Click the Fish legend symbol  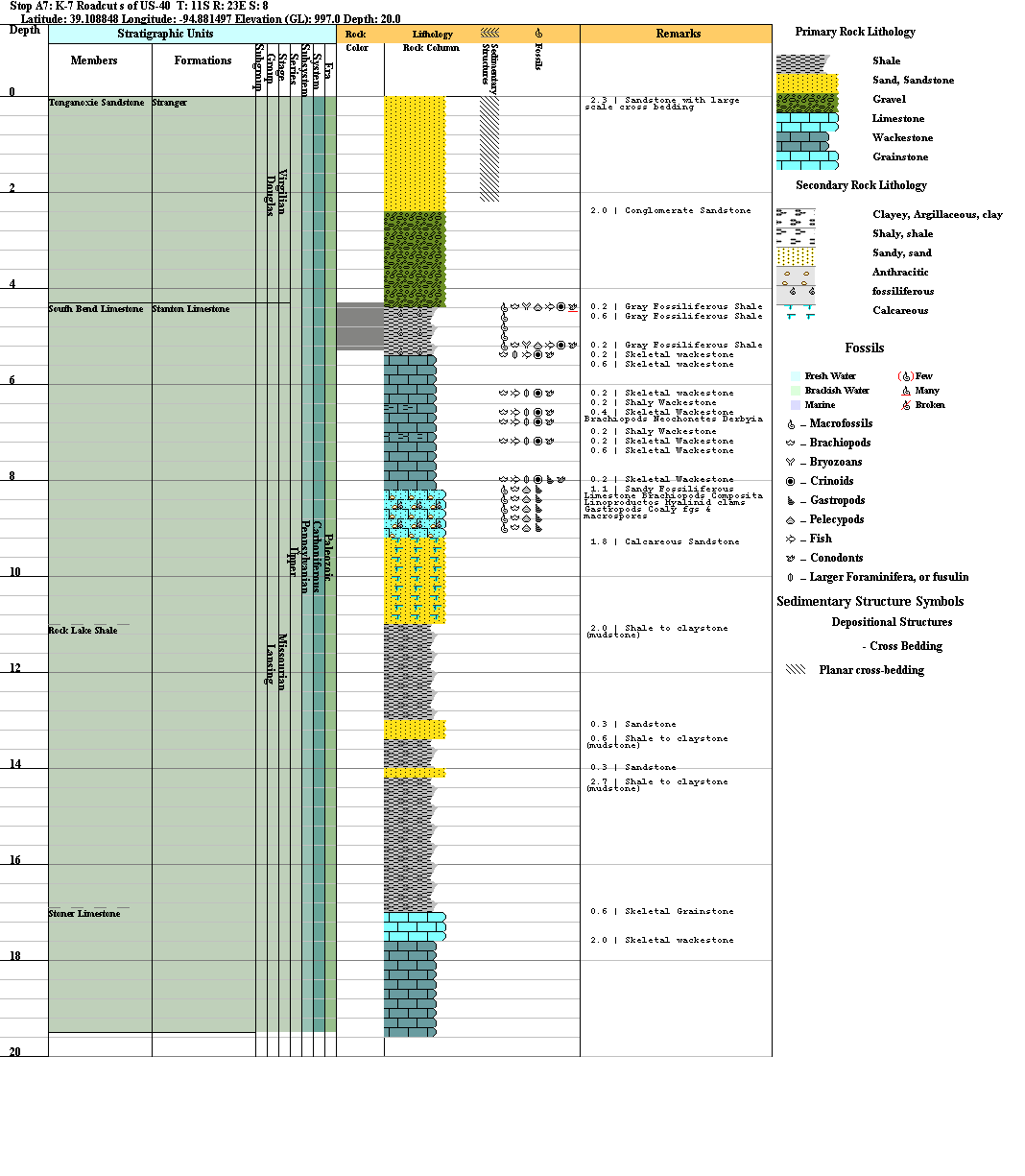point(791,540)
